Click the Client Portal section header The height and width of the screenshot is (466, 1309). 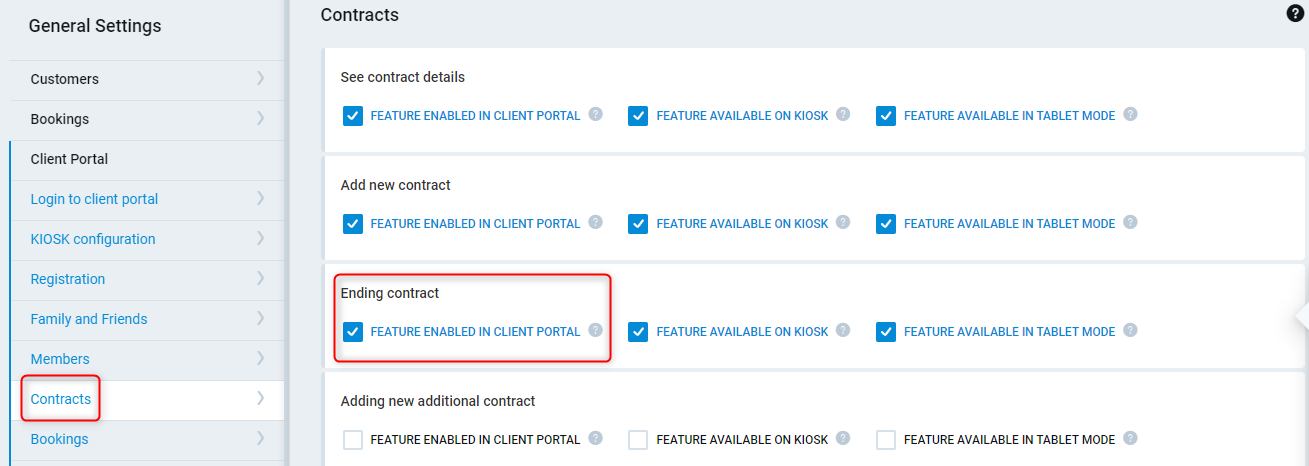69,159
